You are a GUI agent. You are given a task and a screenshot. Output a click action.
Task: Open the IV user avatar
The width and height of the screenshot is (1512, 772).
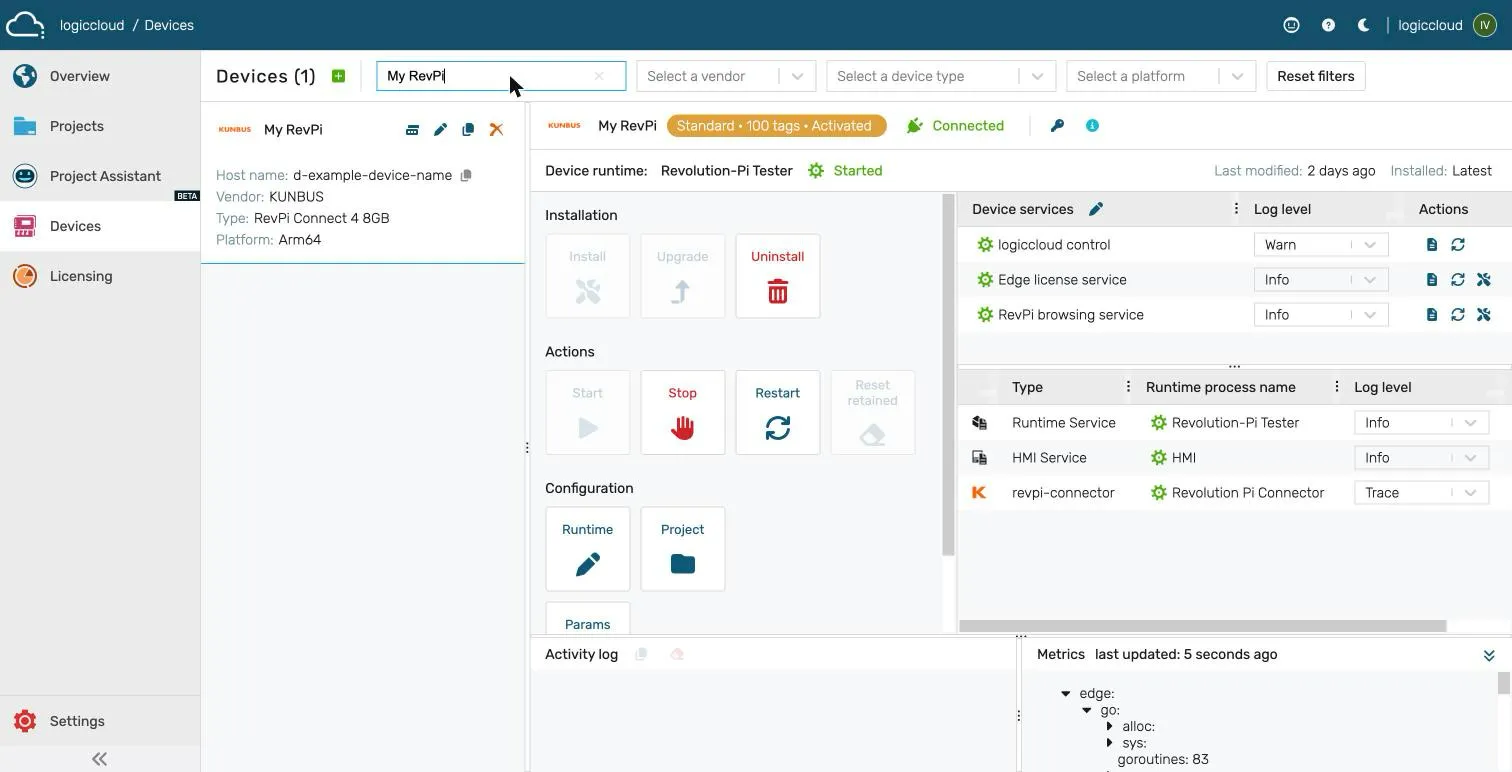tap(1485, 25)
